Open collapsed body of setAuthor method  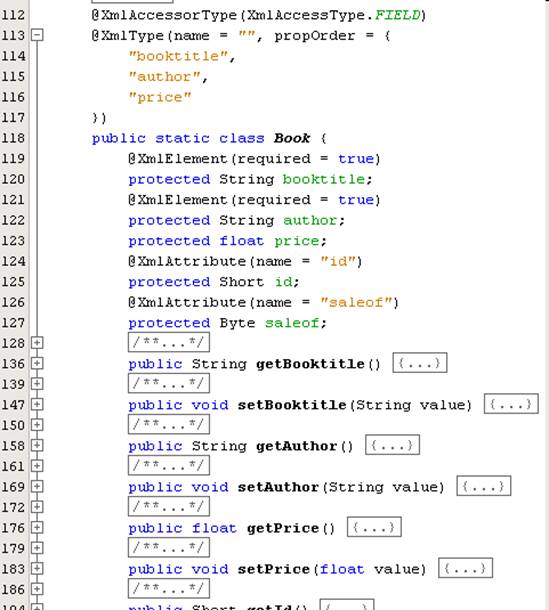[484, 486]
